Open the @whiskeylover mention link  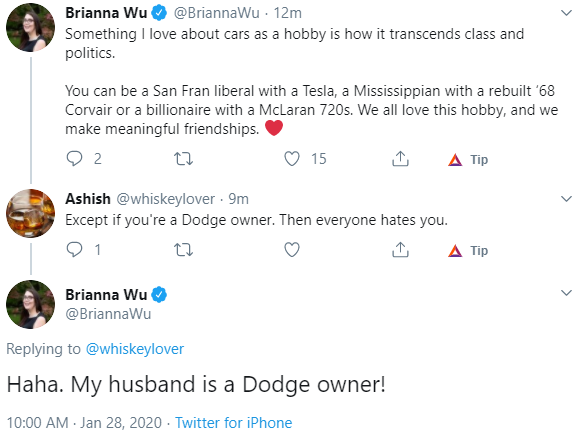click(x=135, y=349)
